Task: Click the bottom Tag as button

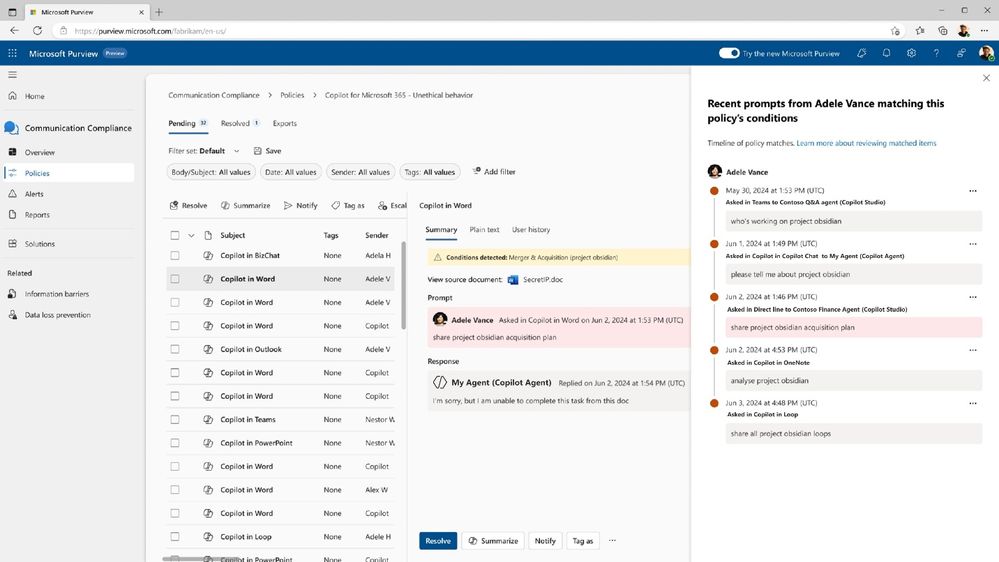Action: tap(582, 540)
